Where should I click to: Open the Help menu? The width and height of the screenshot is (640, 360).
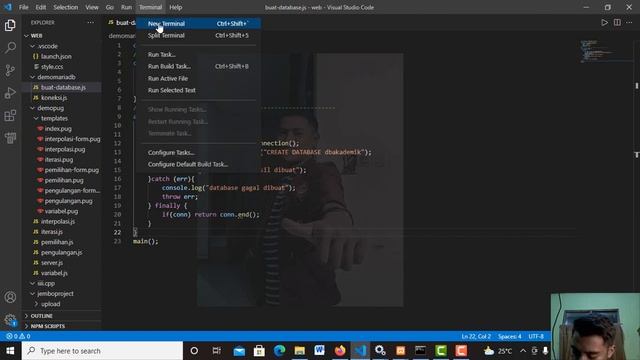[x=176, y=7]
